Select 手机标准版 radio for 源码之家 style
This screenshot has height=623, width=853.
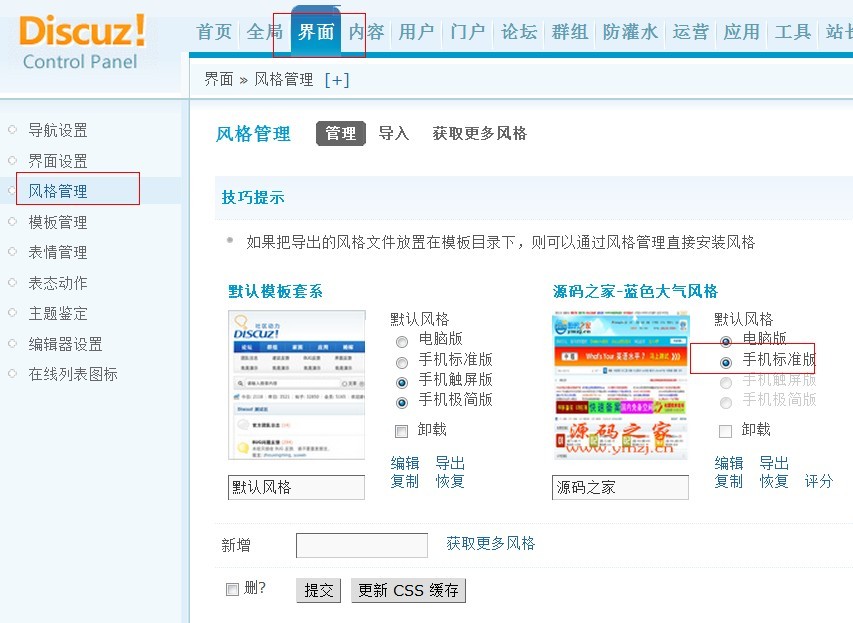click(726, 362)
